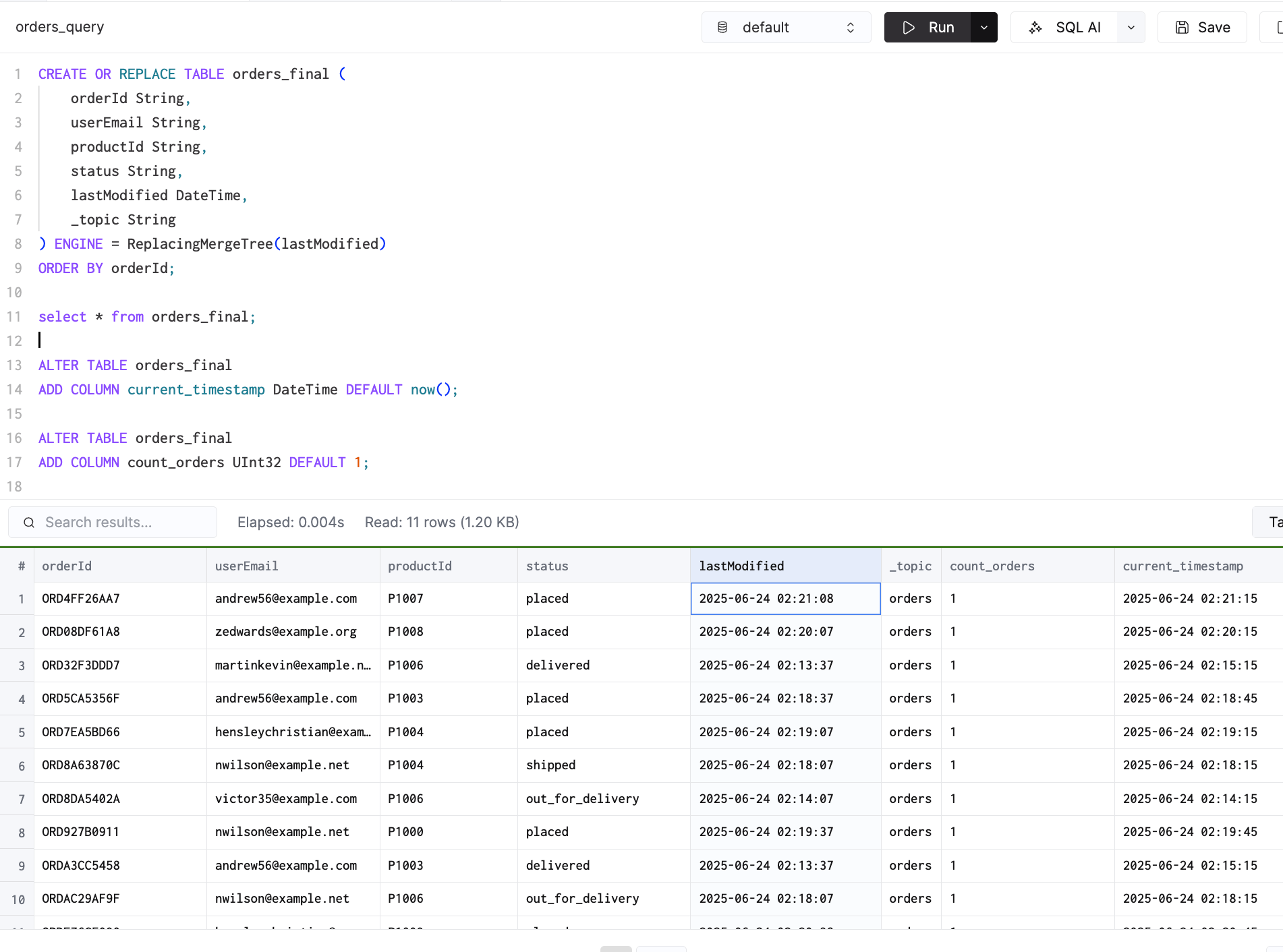
Task: Select current_timestamp 2025-06-24 02:19:45
Action: [1199, 832]
